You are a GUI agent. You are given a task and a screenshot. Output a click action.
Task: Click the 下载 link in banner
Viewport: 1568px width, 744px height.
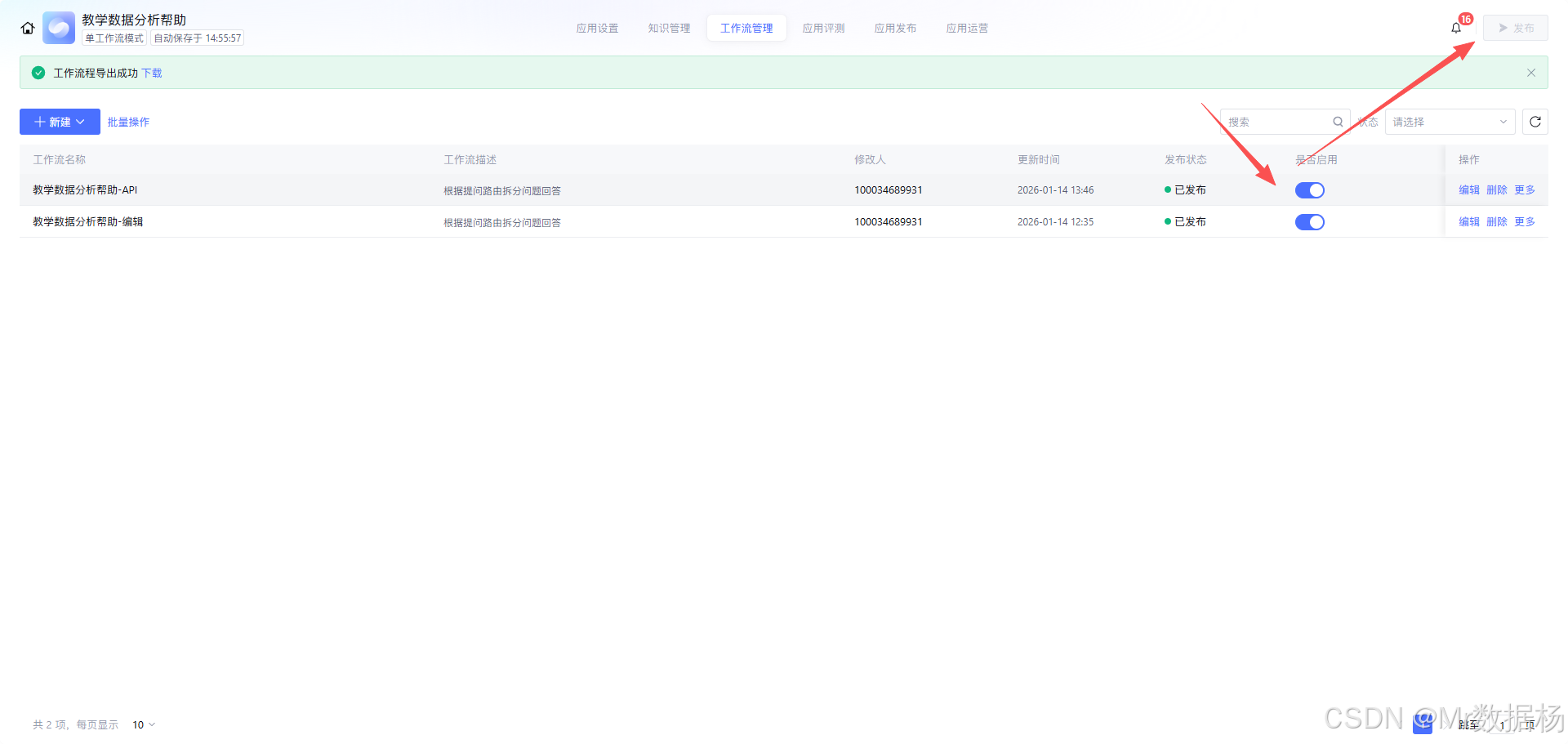(x=152, y=73)
